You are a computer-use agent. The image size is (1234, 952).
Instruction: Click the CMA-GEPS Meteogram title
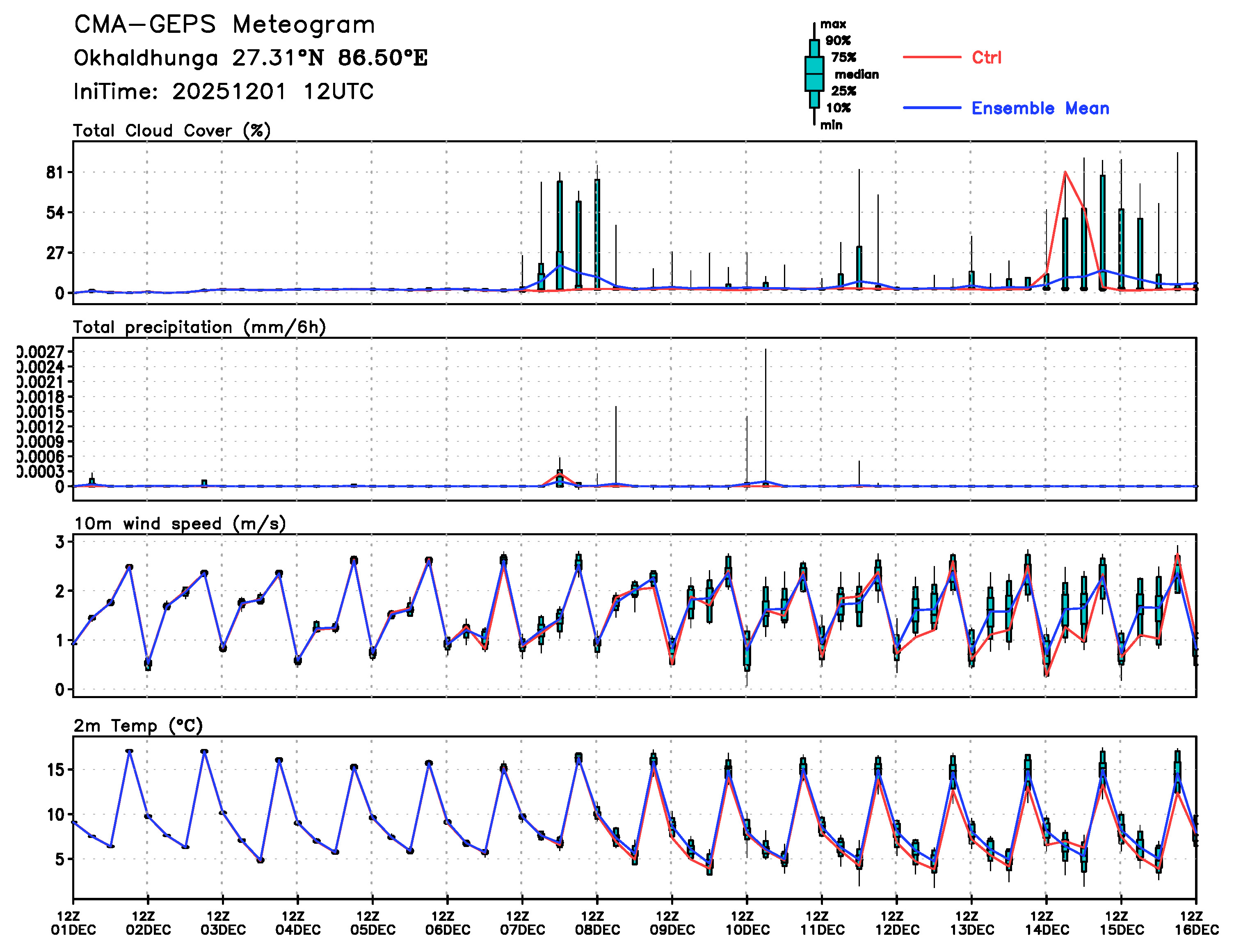224,25
